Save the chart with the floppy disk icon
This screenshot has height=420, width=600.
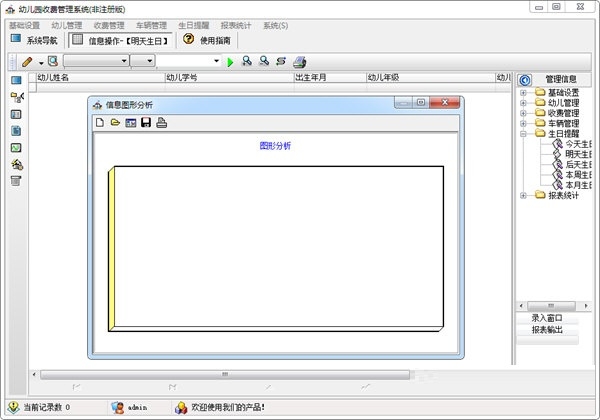coord(146,123)
